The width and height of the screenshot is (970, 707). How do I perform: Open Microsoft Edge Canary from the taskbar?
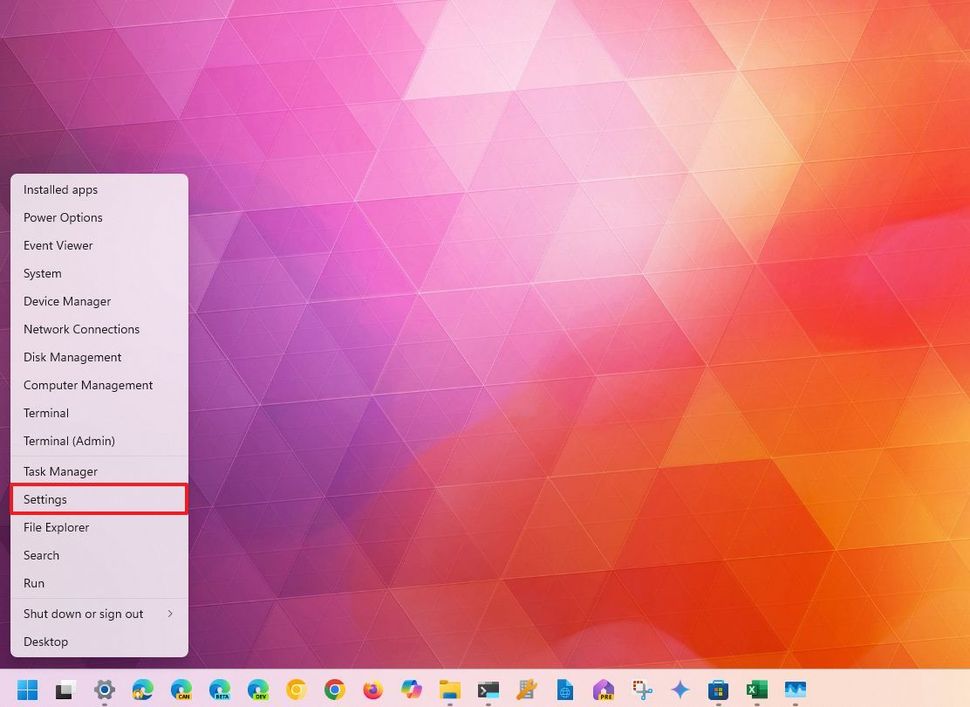[x=182, y=690]
